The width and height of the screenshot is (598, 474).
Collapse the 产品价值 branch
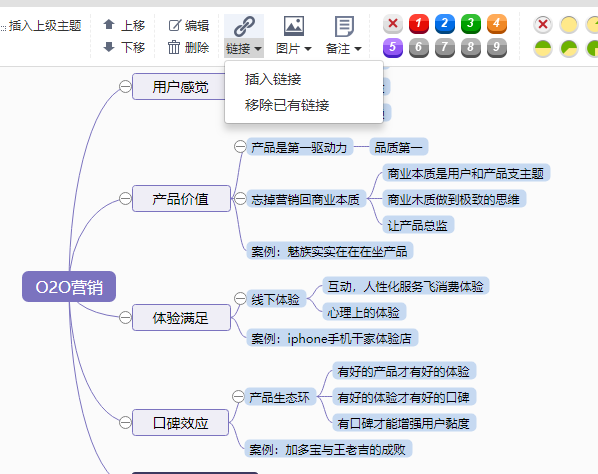coord(125,199)
